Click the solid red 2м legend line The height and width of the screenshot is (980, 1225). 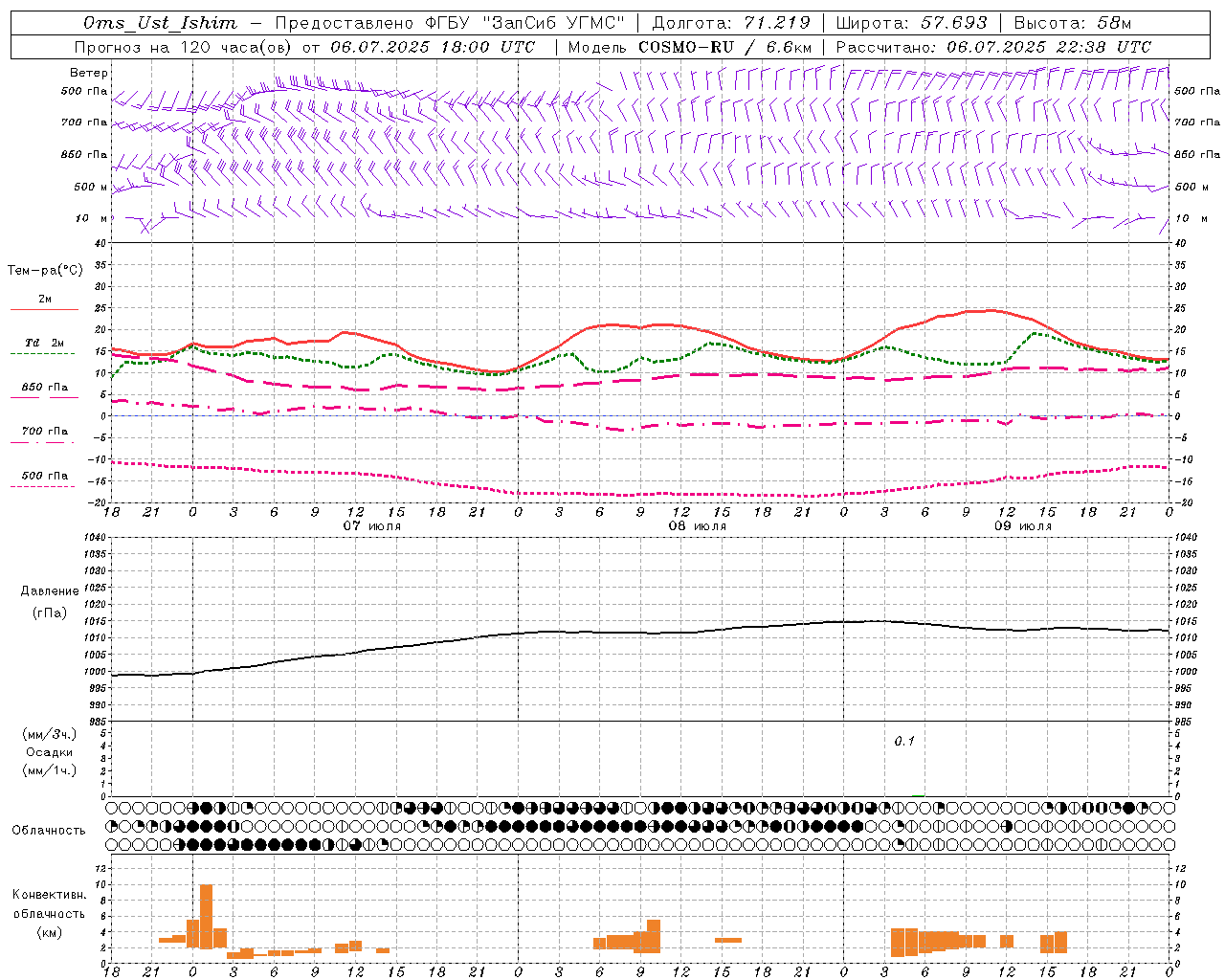(x=44, y=310)
